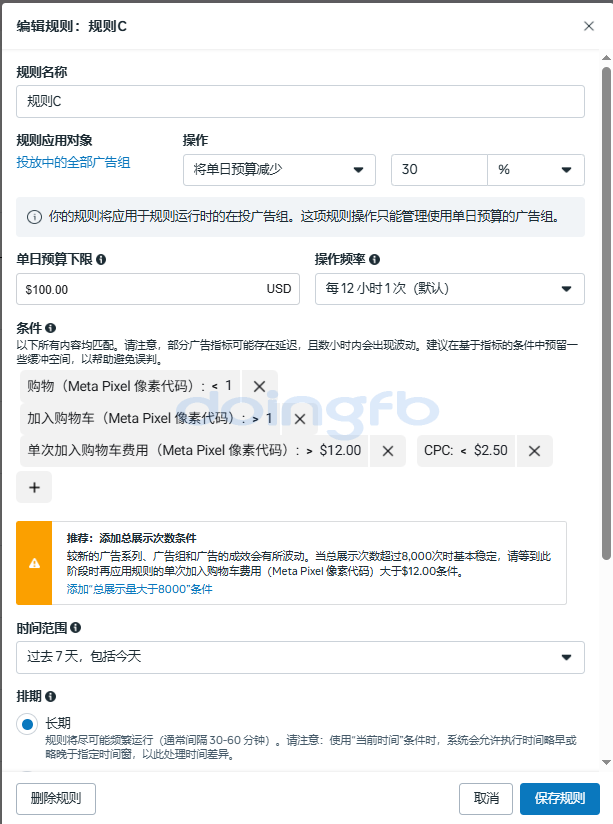Show info tooltip for 排期
Viewport: 613px width, 824px height.
click(50, 696)
